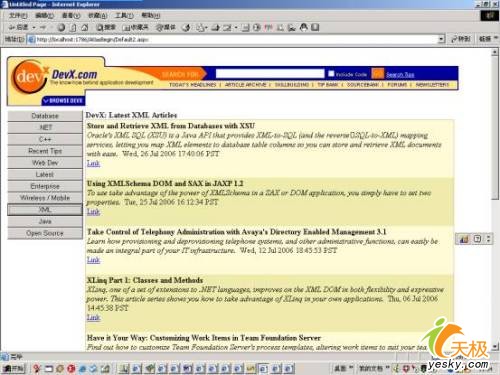
Task: Open the Forums nav link
Action: [397, 85]
